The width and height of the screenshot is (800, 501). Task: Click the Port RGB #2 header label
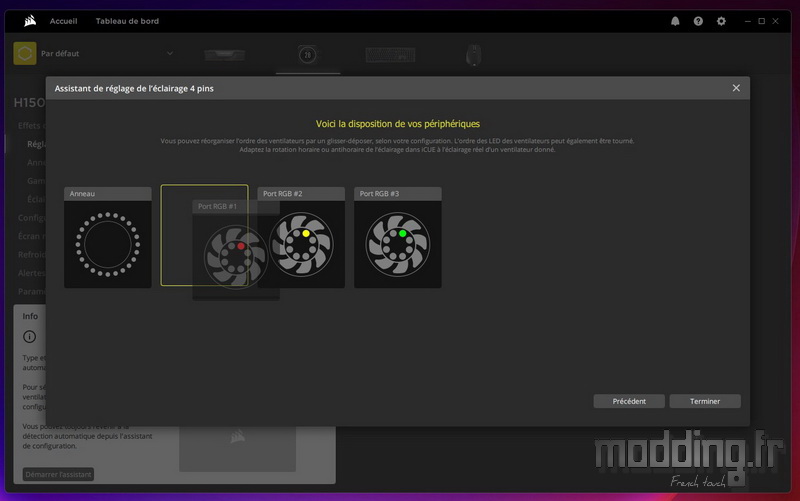coord(301,193)
